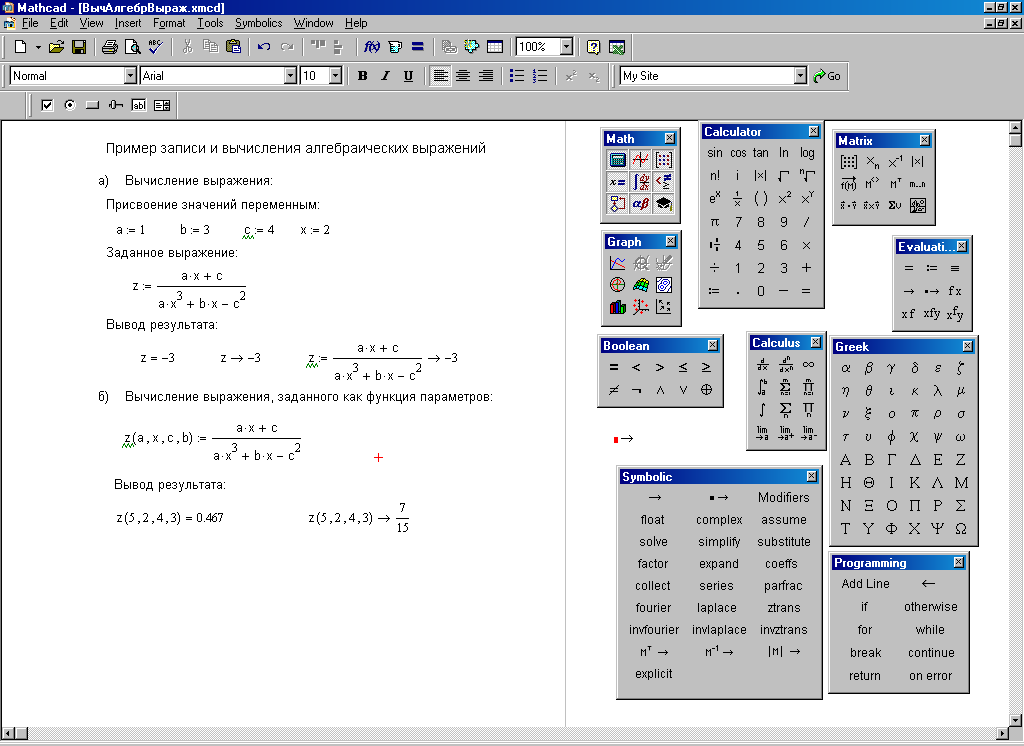Toggle Bold formatting
This screenshot has width=1024, height=746.
pyautogui.click(x=362, y=76)
